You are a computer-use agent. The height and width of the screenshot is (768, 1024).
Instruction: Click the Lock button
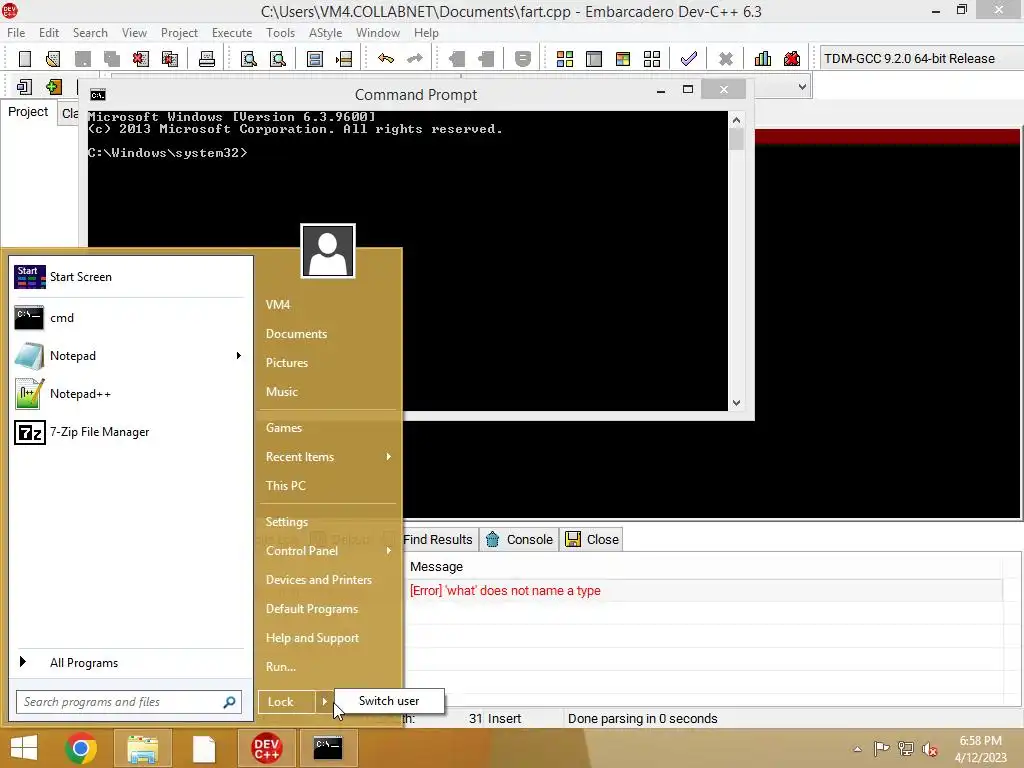pyautogui.click(x=286, y=701)
